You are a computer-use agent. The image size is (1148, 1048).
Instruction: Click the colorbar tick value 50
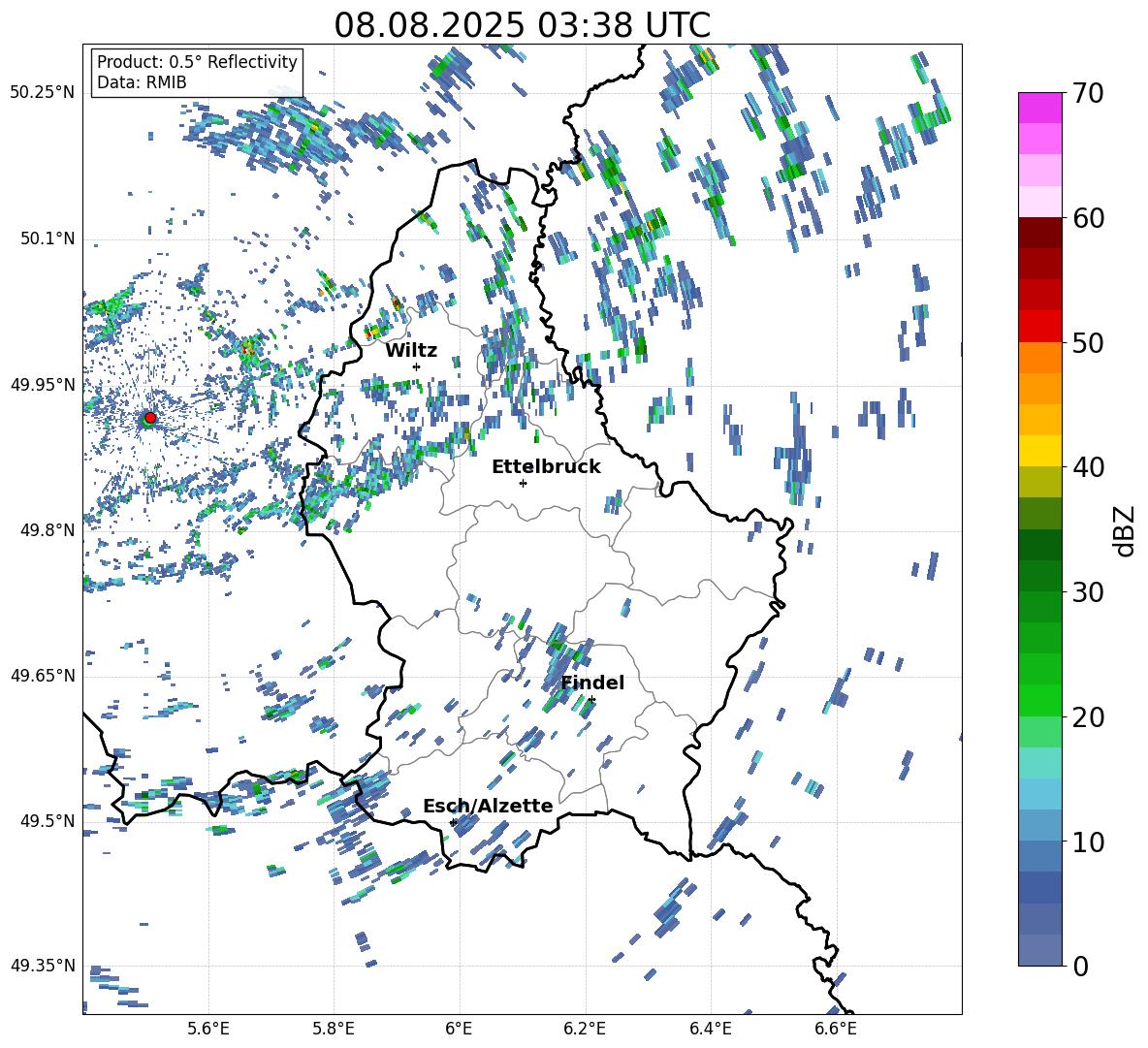coord(1088,342)
